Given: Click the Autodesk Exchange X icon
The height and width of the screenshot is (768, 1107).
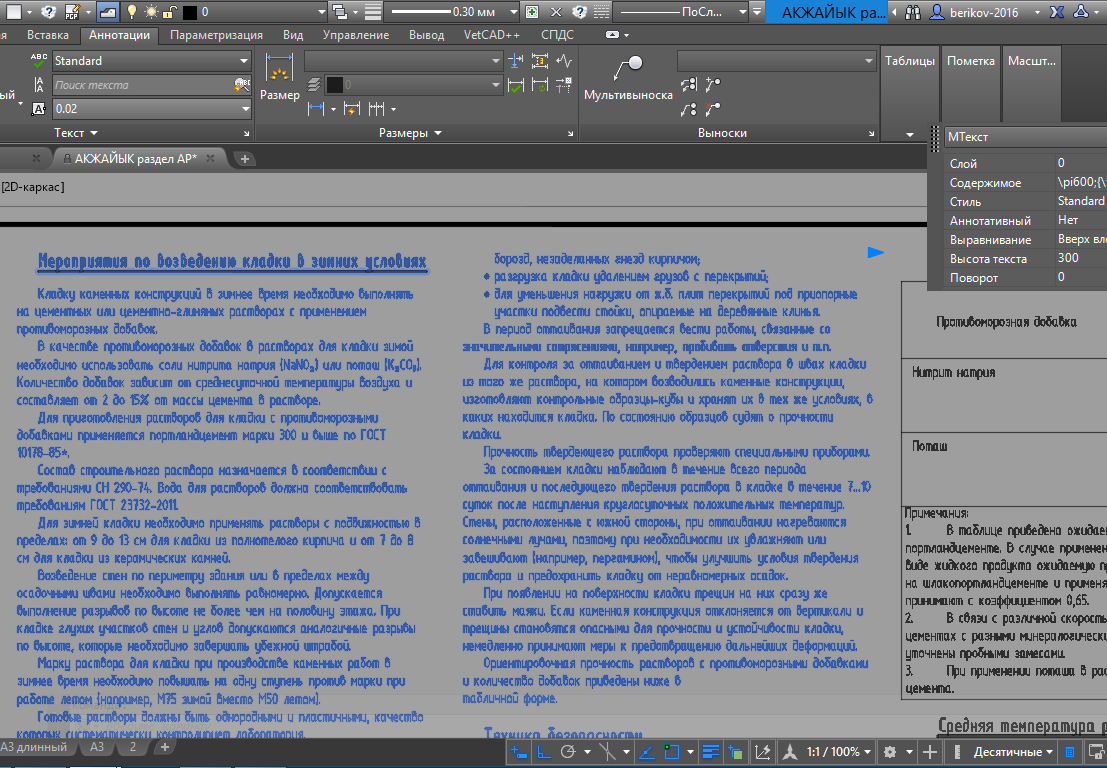Looking at the screenshot, I should [x=1057, y=12].
